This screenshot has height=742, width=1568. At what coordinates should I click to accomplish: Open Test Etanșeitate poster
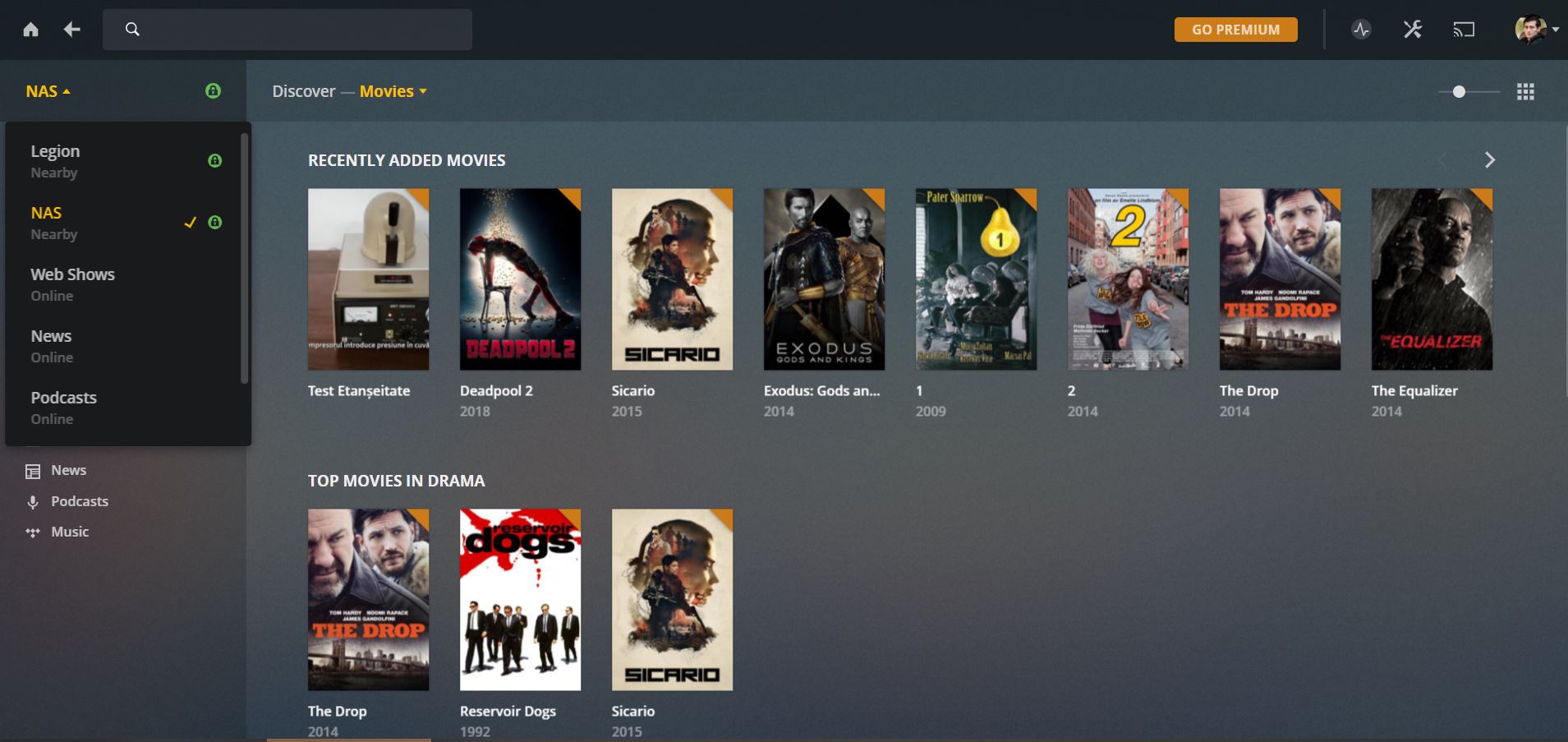point(368,279)
